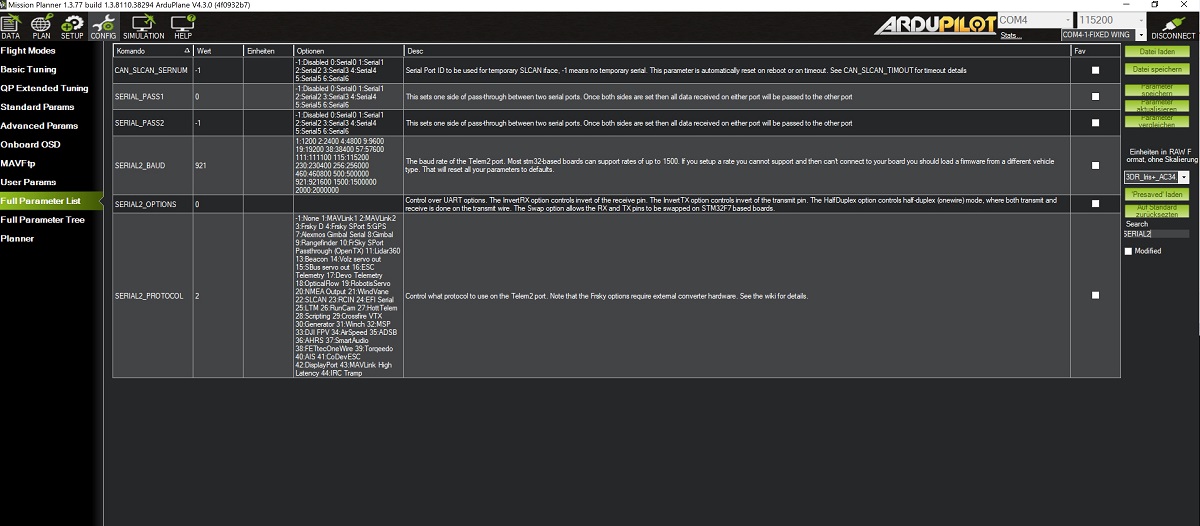The image size is (1200, 526).
Task: Click the Desc column header
Action: 736,50
